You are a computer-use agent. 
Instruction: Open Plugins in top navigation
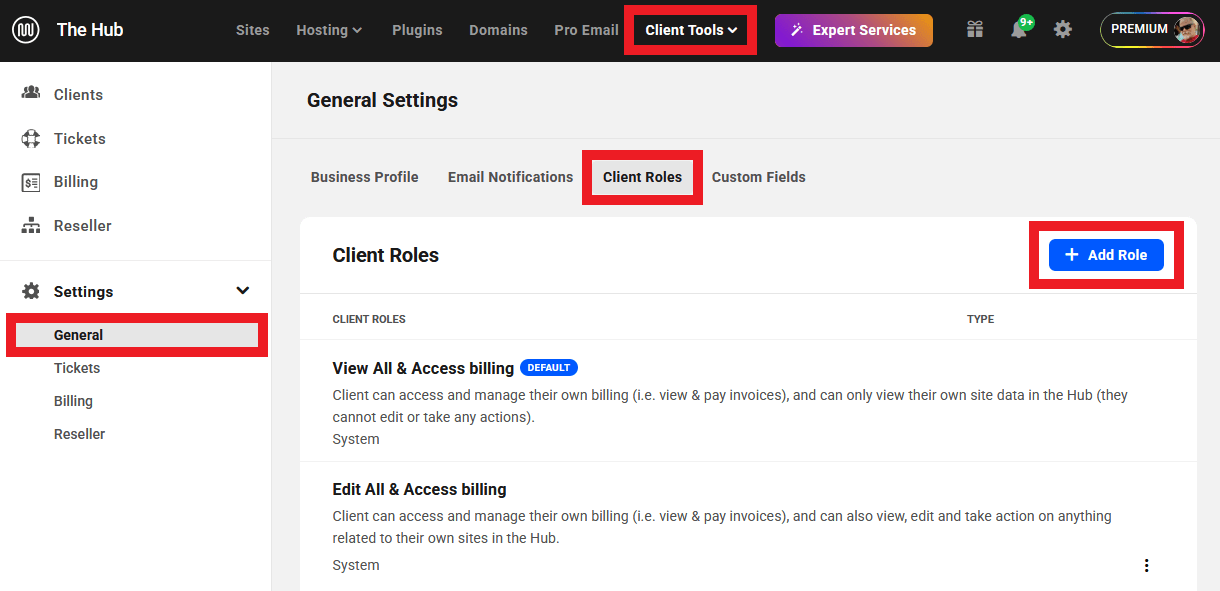point(417,30)
